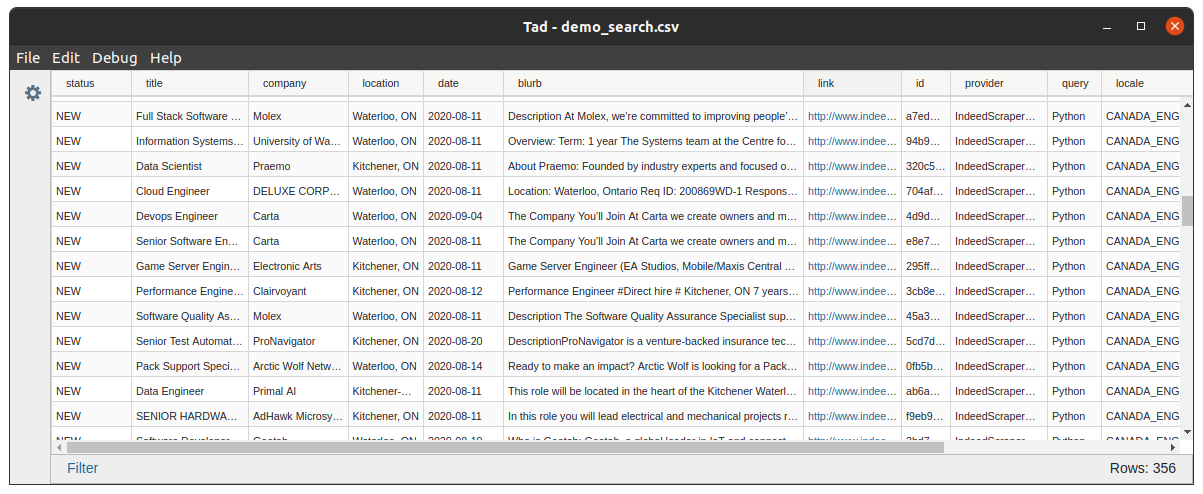Click the horizontal scrollbar thumb
The image size is (1203, 494).
507,447
